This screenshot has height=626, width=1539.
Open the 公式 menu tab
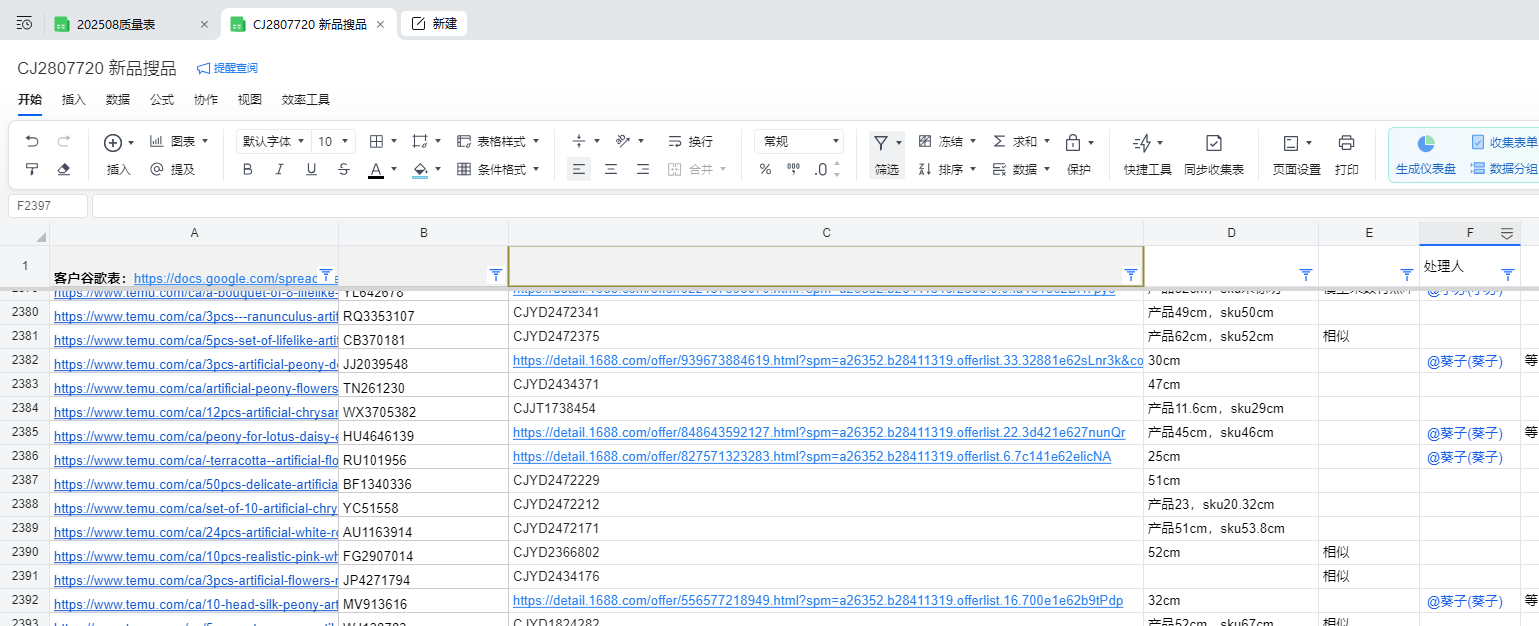tap(162, 100)
